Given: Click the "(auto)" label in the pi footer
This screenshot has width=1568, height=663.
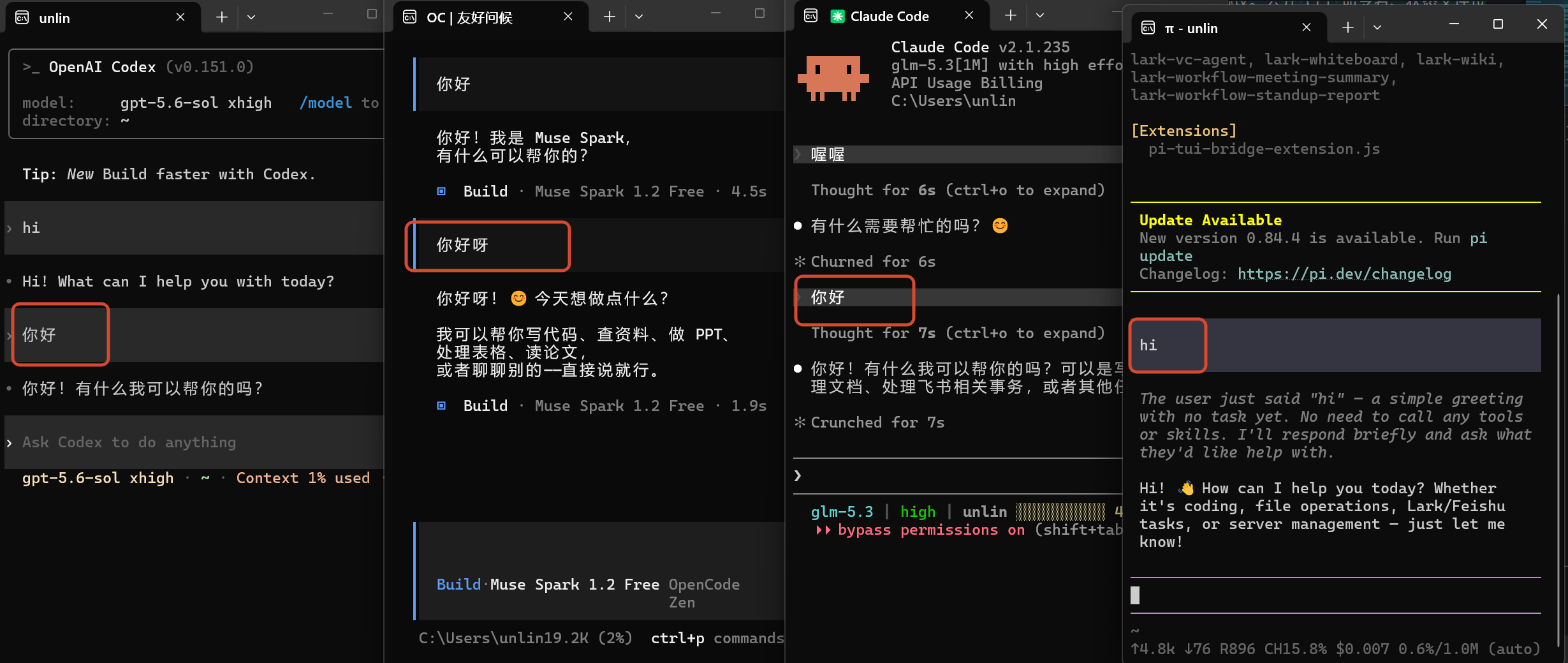Looking at the screenshot, I should 1514,649.
